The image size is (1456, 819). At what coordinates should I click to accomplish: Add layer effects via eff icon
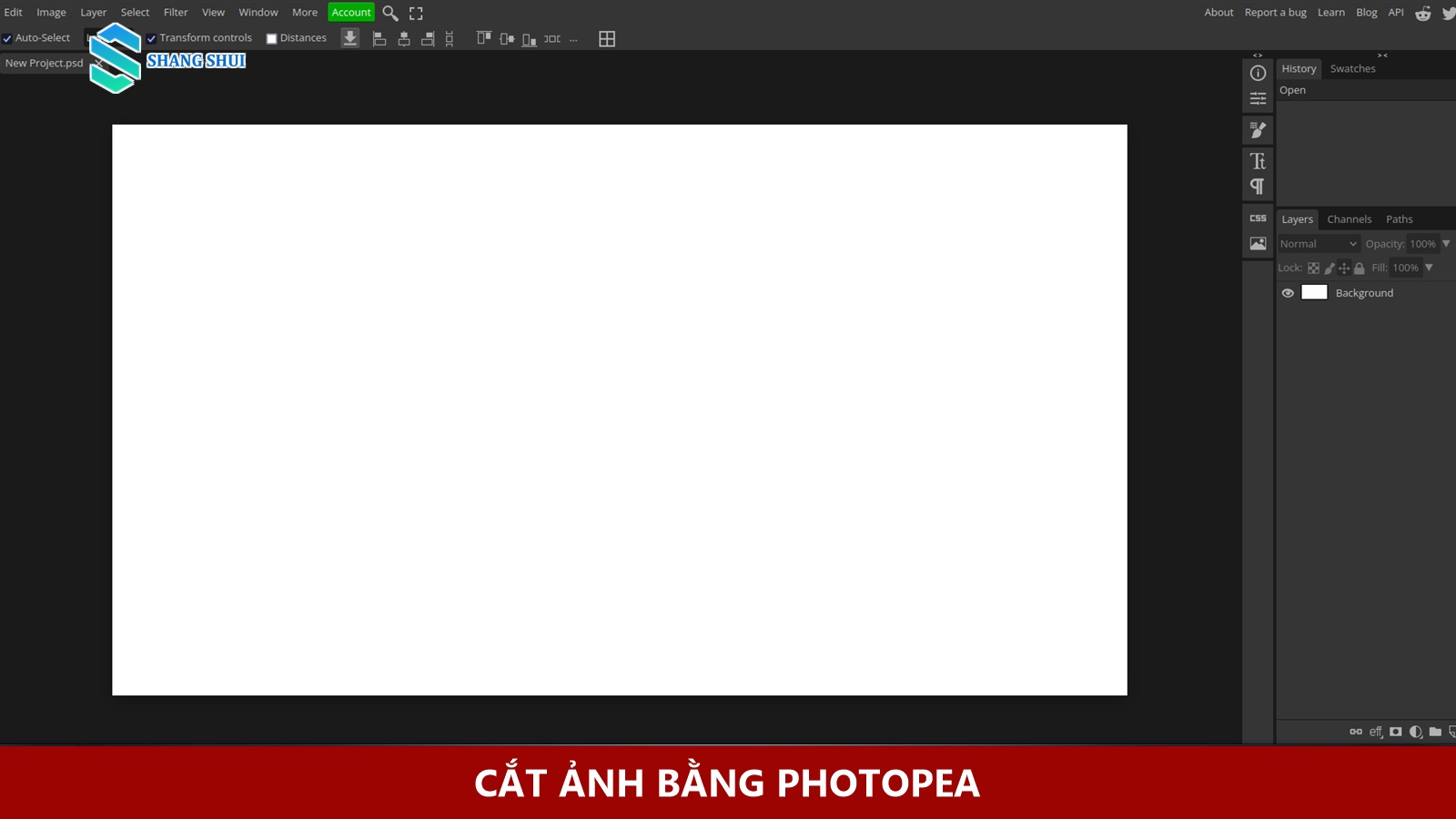[1376, 732]
